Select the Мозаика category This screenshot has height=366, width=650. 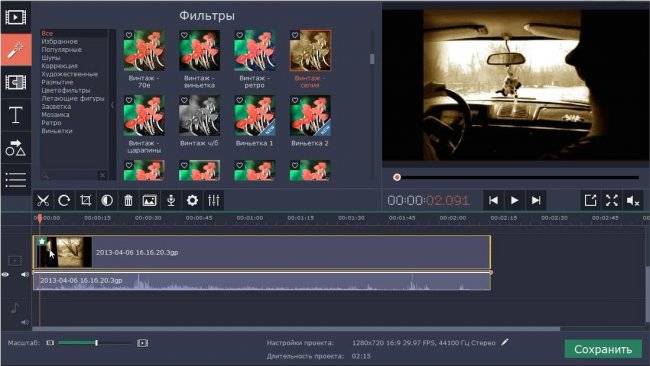[x=55, y=115]
